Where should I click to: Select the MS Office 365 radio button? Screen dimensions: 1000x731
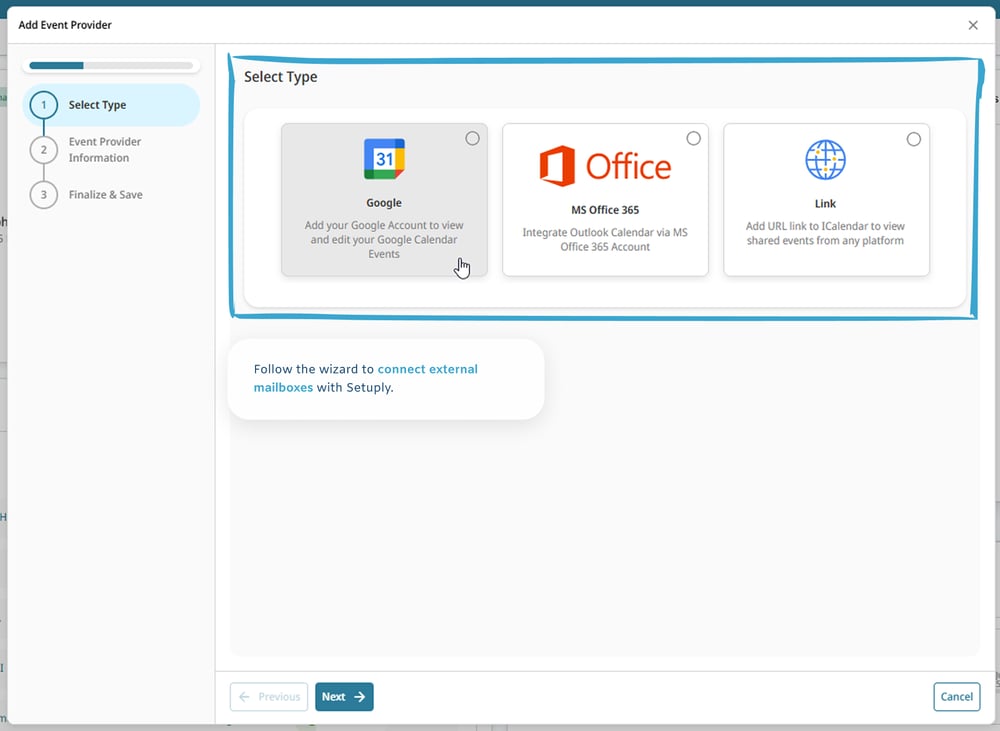click(x=693, y=138)
